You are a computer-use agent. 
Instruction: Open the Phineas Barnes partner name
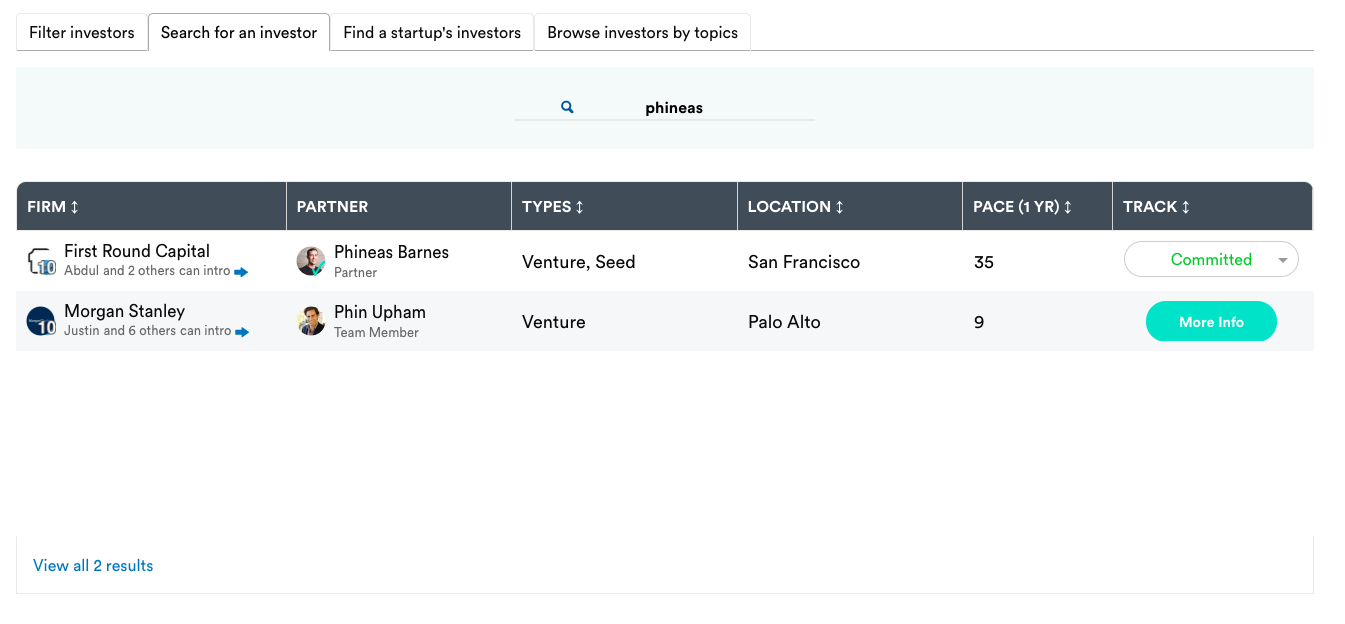click(391, 252)
